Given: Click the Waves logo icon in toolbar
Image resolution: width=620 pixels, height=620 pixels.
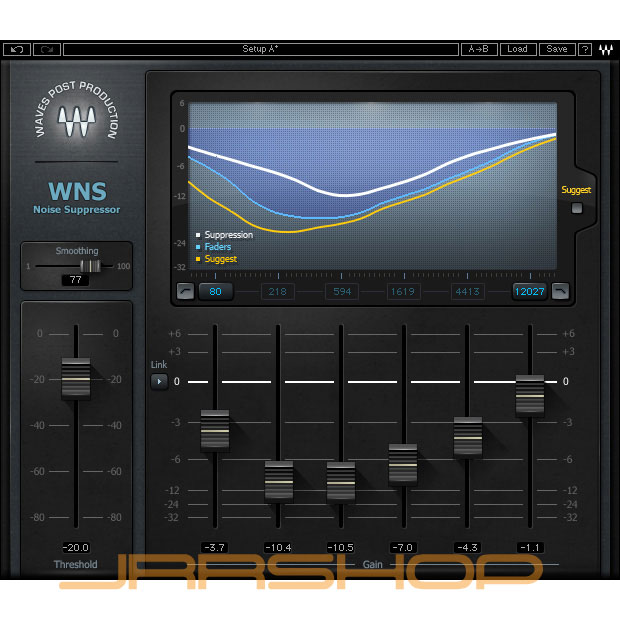Looking at the screenshot, I should (x=605, y=49).
